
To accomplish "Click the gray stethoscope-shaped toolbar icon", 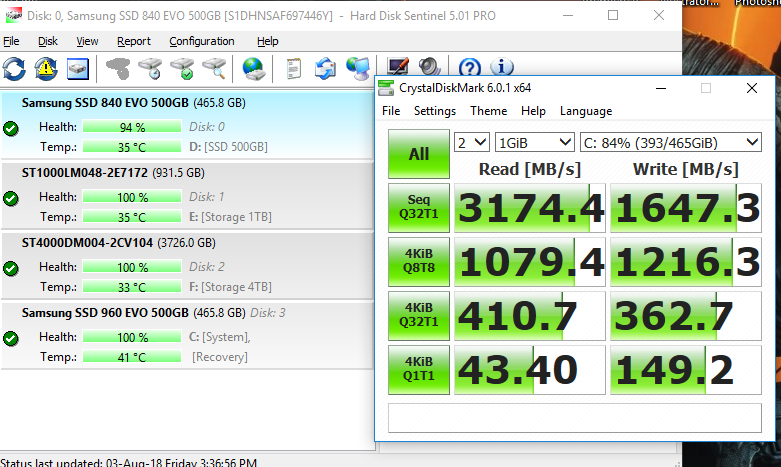I will pyautogui.click(x=118, y=69).
